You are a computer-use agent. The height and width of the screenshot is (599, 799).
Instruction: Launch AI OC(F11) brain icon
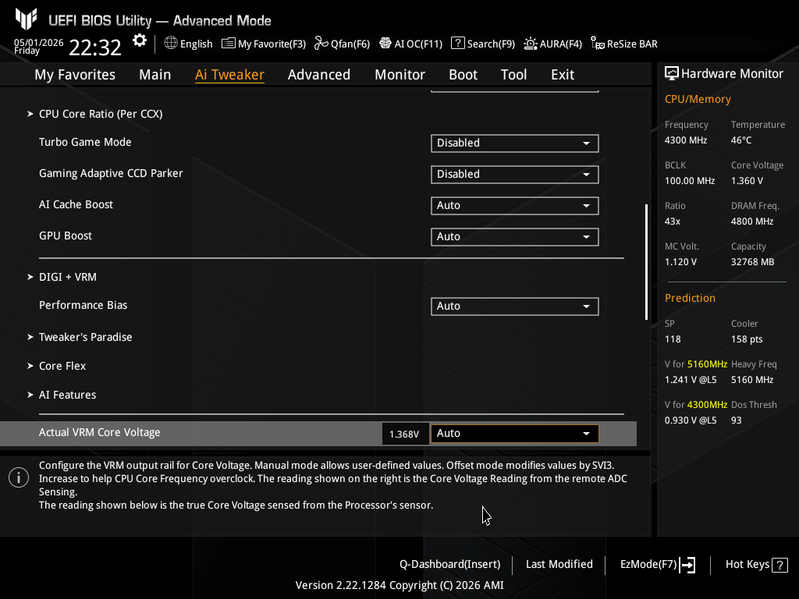[x=385, y=43]
